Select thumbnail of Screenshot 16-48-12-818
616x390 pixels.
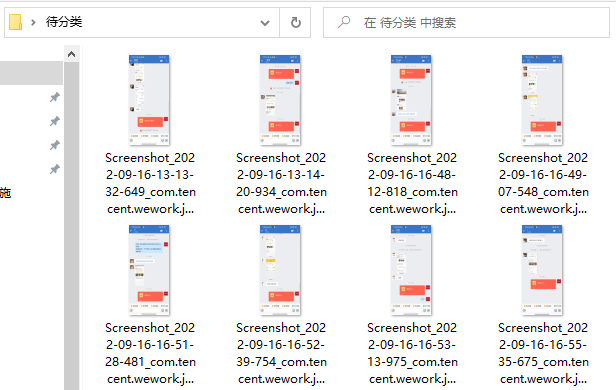click(411, 100)
